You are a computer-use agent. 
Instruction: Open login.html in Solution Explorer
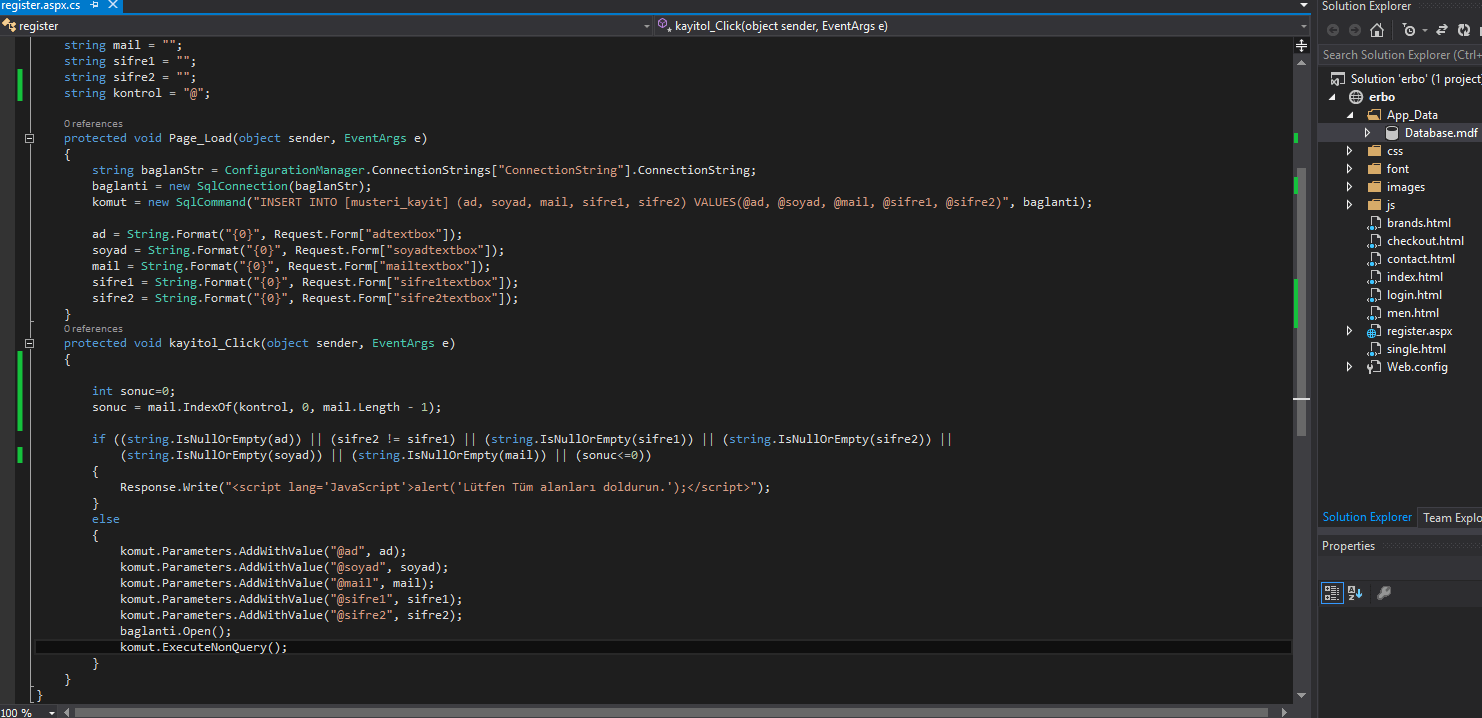1413,295
